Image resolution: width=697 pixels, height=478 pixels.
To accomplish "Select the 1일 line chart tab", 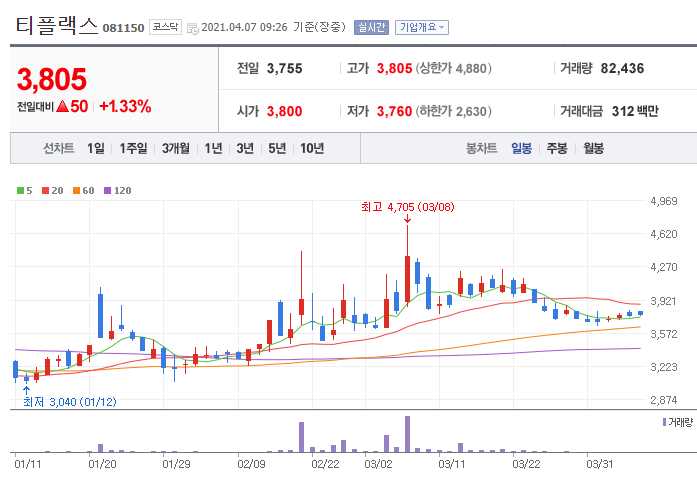I will pos(96,148).
